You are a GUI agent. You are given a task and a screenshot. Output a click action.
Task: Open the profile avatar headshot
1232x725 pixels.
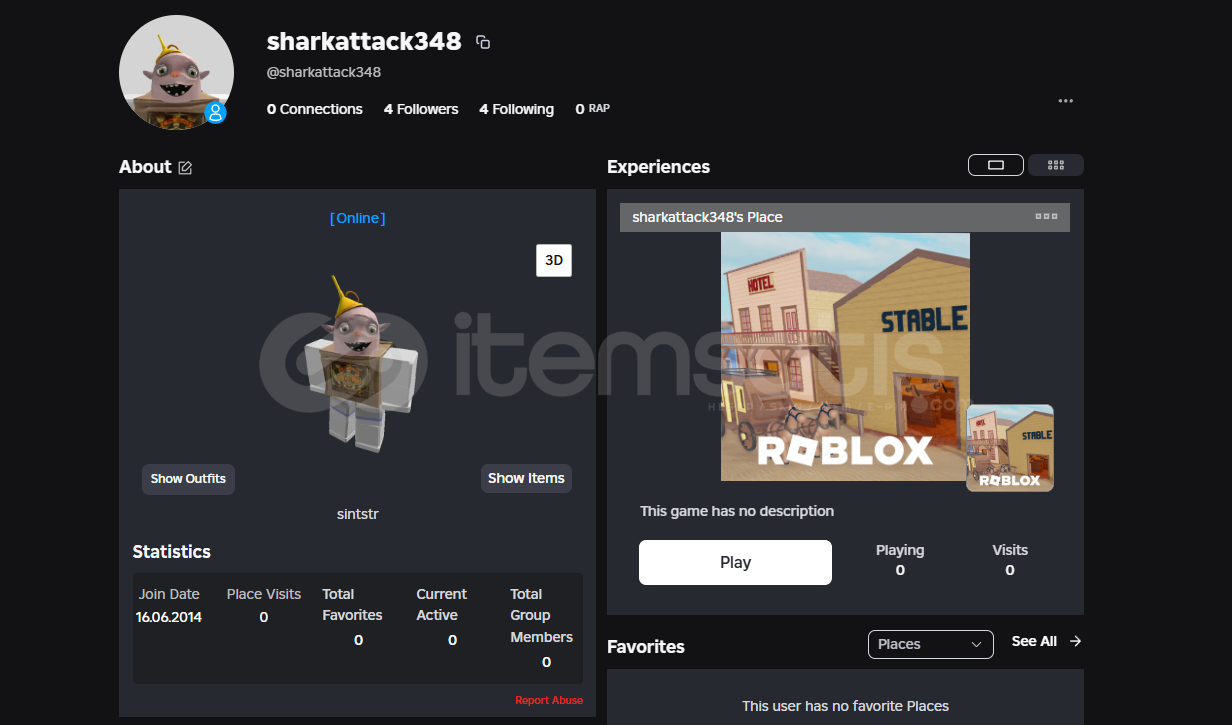click(x=176, y=72)
